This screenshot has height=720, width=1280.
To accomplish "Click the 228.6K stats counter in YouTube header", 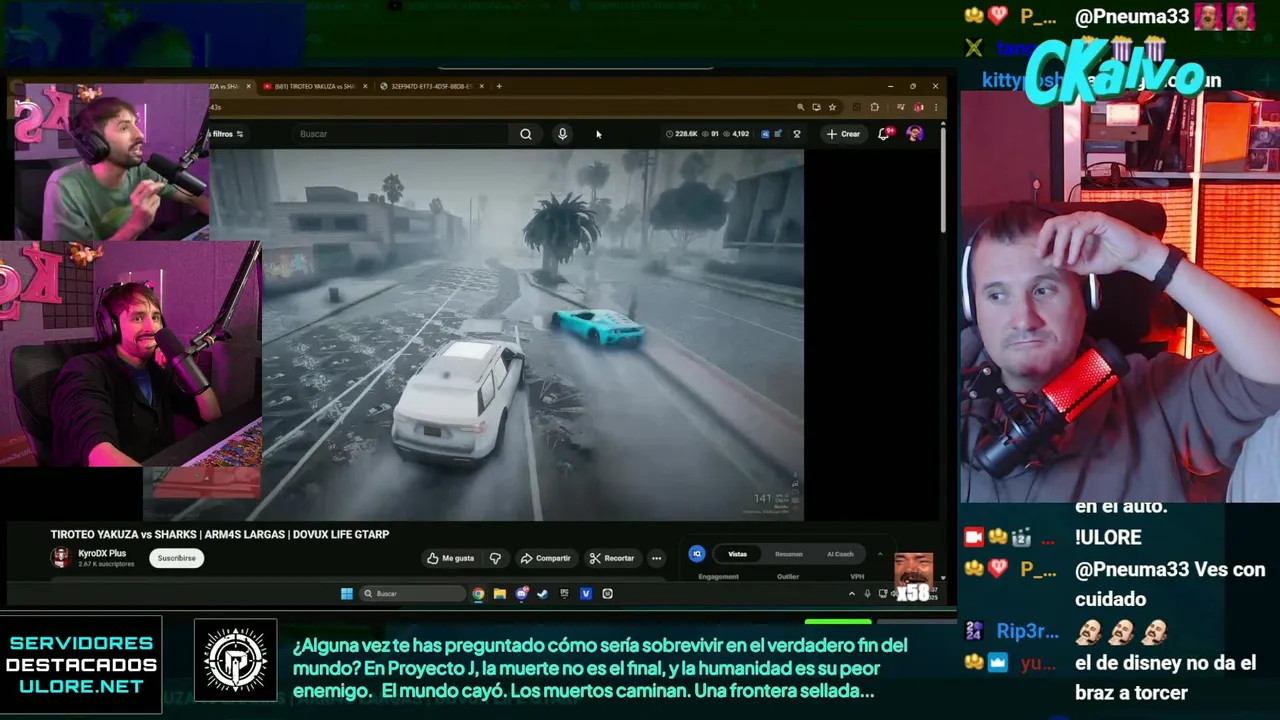I will [x=681, y=134].
